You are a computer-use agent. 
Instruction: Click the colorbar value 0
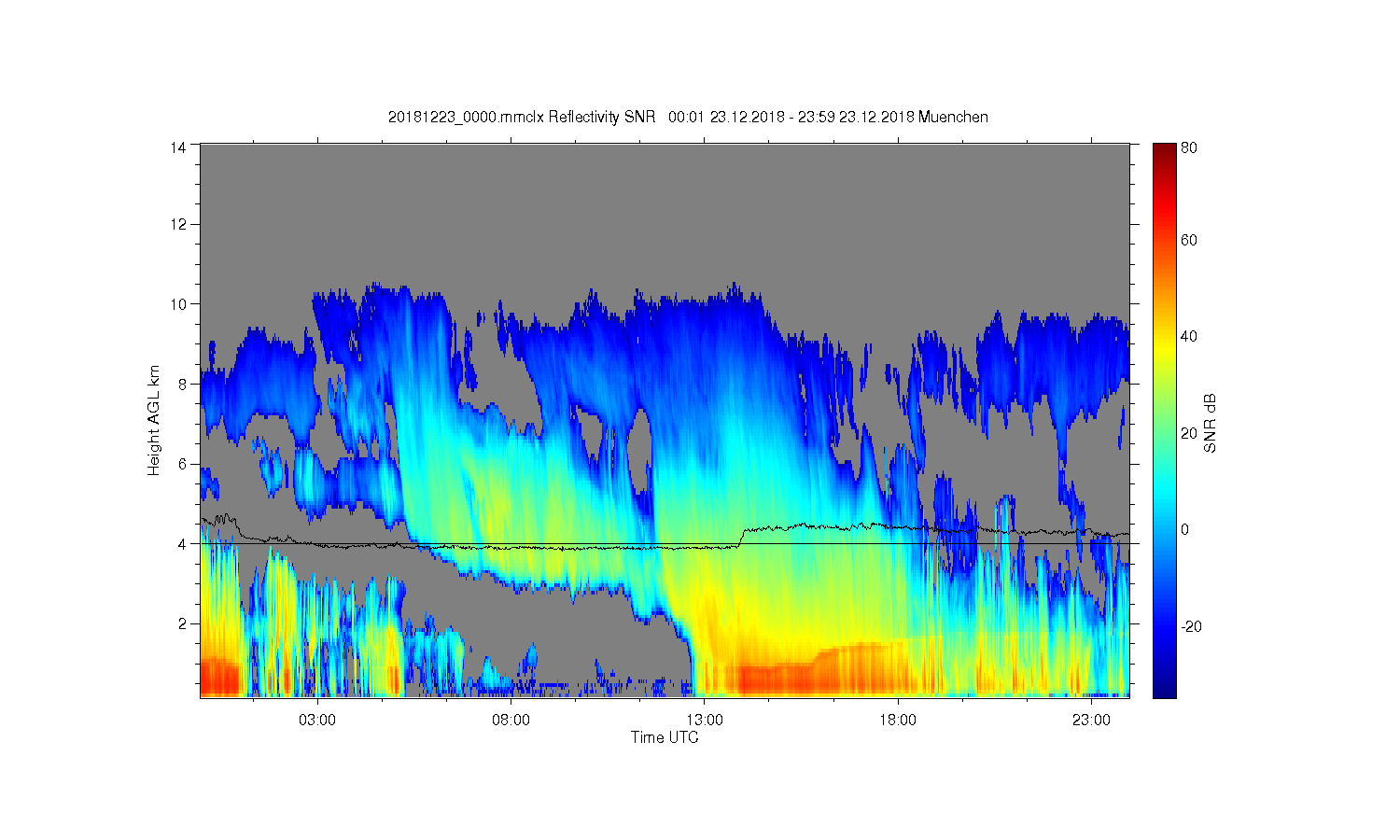[1185, 530]
